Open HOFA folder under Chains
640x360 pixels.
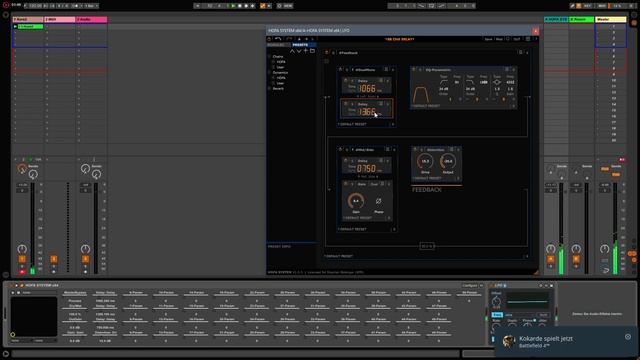pos(281,62)
